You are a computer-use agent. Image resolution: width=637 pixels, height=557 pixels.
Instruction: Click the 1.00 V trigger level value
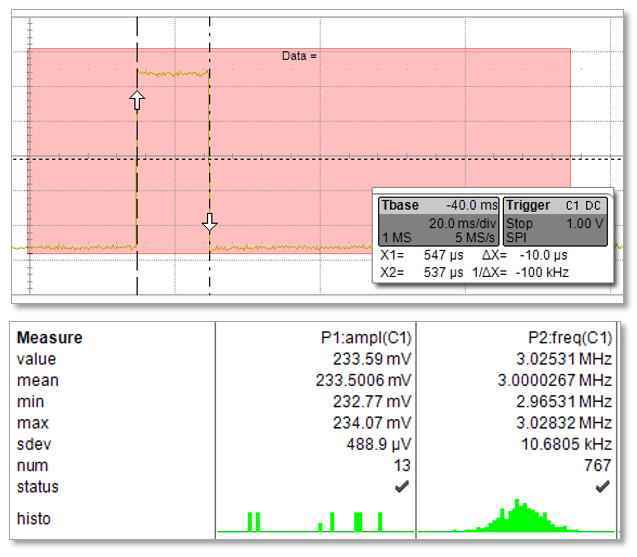point(585,223)
